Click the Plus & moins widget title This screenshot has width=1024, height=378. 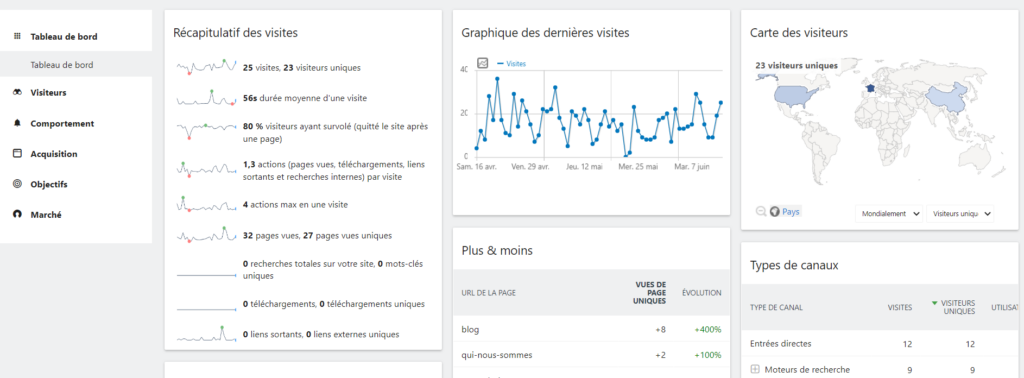496,250
